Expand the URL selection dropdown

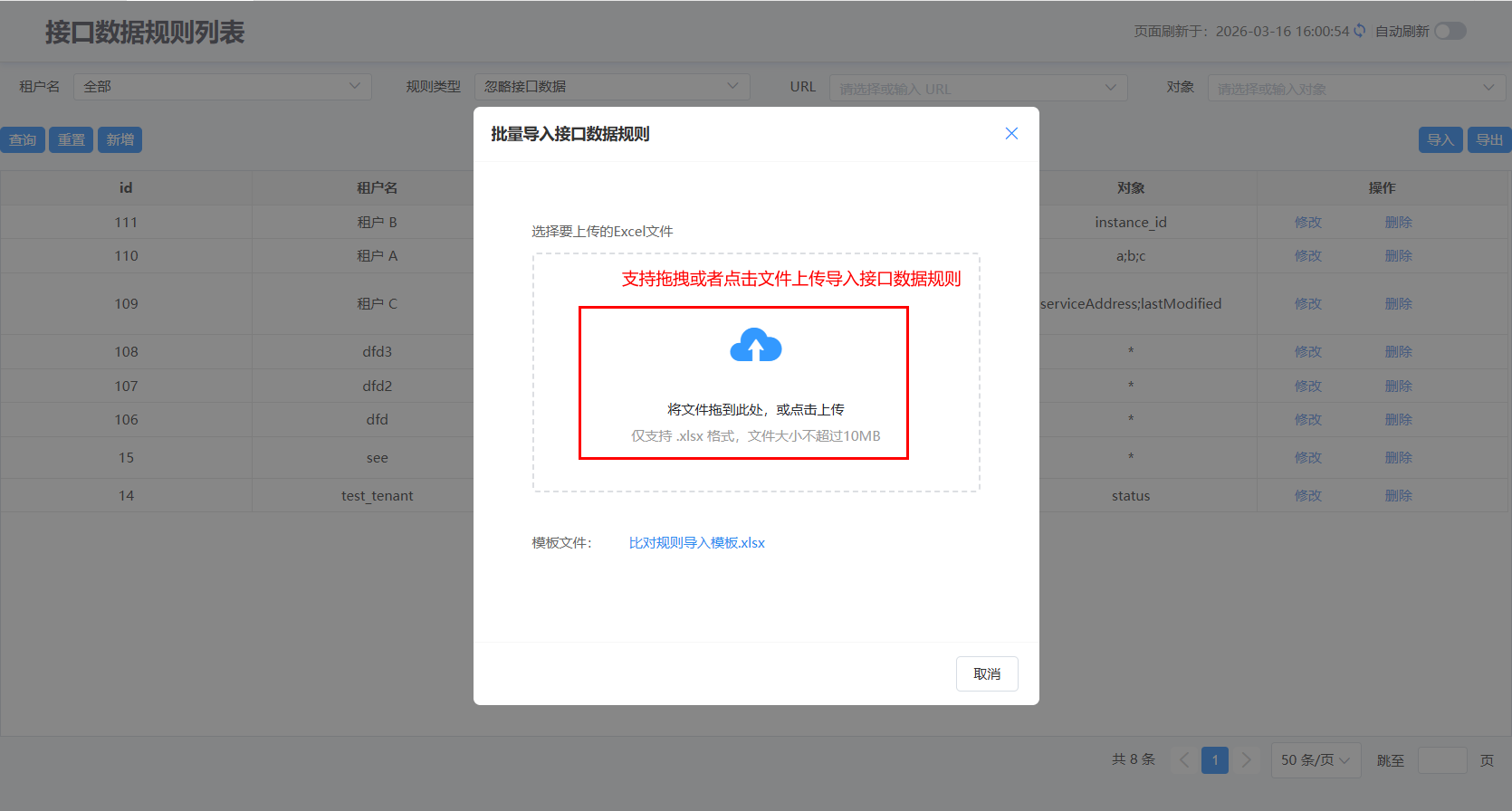pos(978,88)
